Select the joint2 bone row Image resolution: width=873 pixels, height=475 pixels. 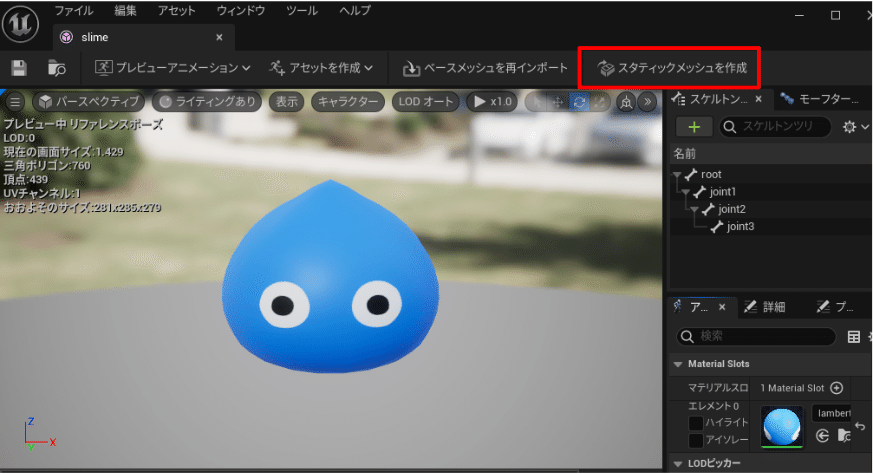[x=771, y=209]
